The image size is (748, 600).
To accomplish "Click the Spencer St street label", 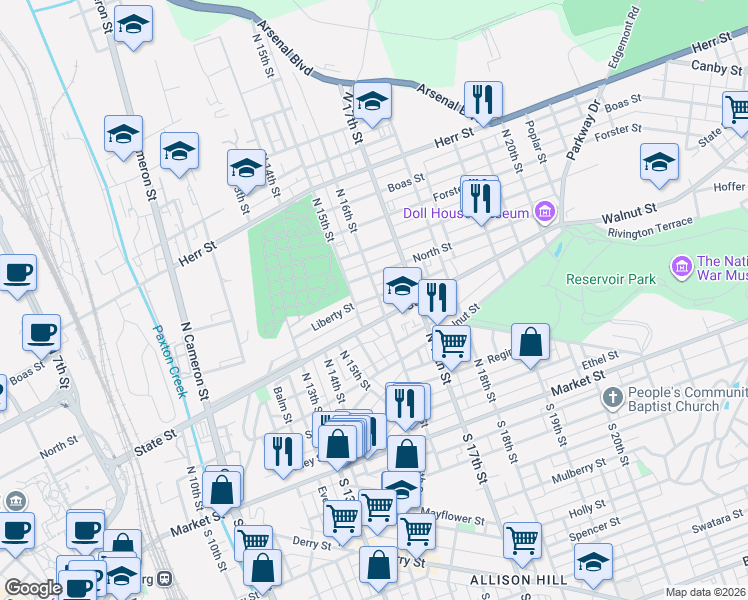I will pos(595,528).
